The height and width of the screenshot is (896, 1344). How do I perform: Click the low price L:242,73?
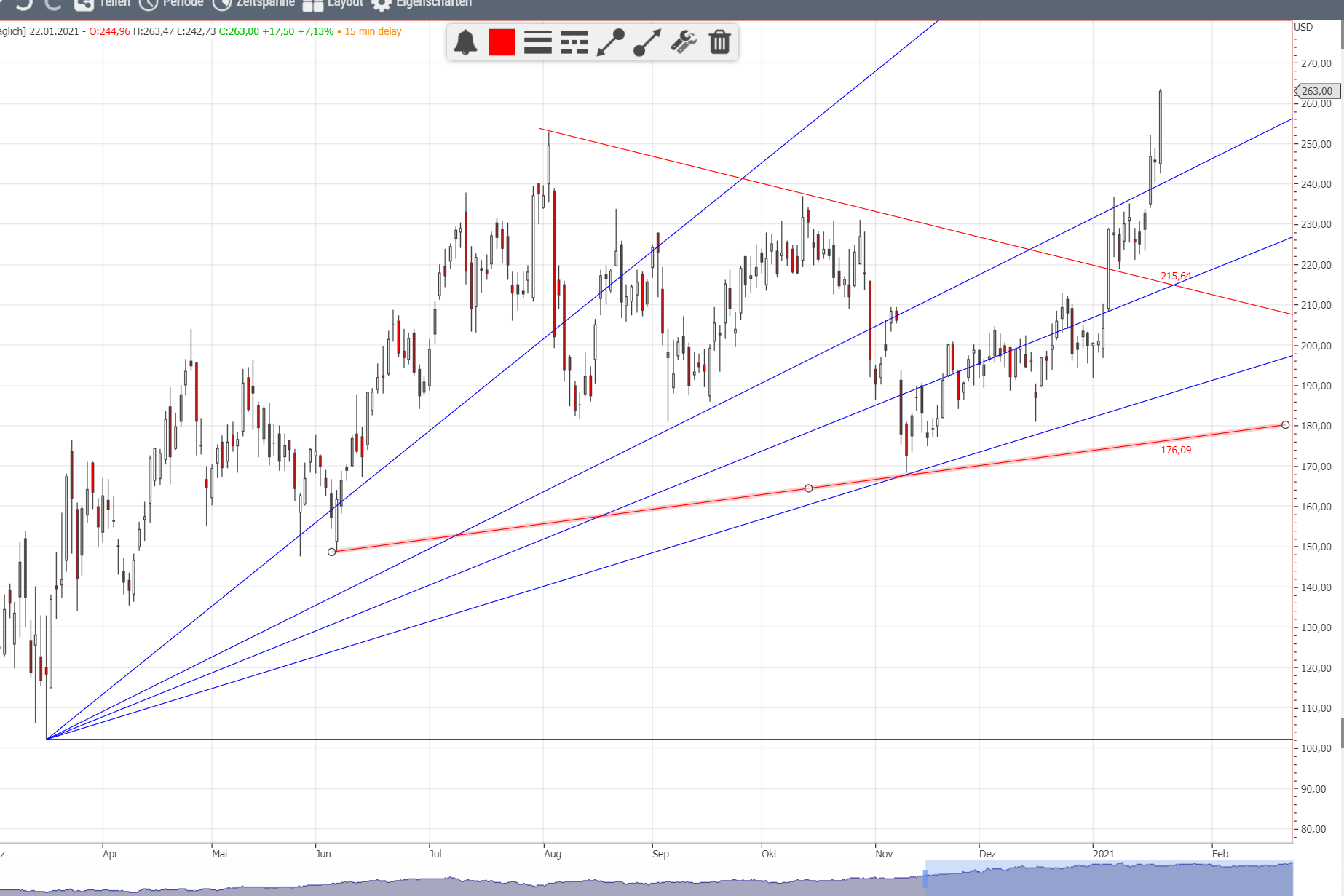pos(197,31)
